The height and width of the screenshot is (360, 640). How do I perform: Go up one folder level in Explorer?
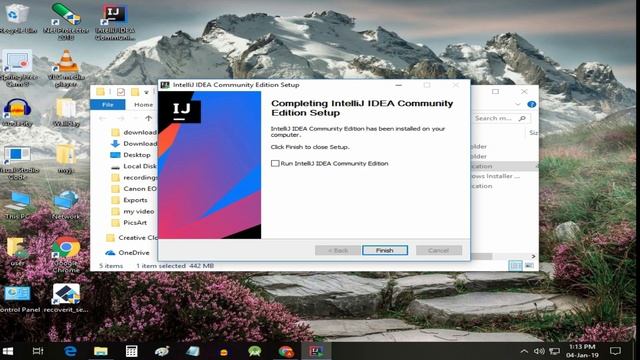pos(148,118)
